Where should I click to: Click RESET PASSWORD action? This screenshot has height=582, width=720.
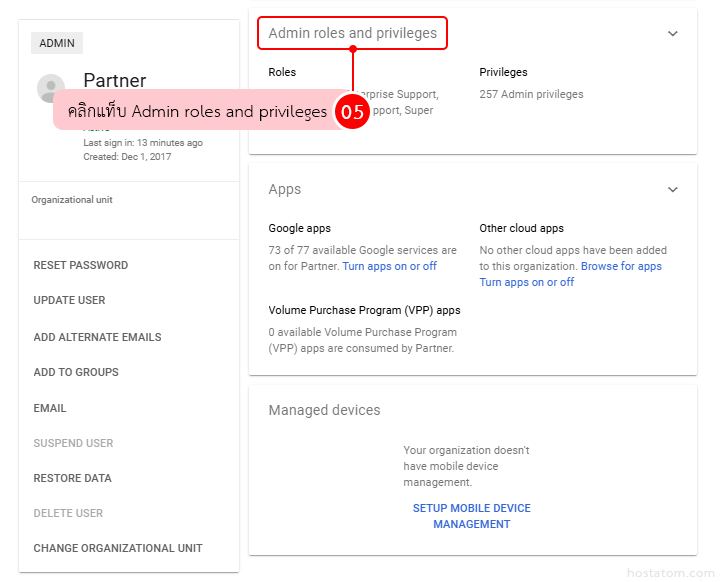(81, 265)
